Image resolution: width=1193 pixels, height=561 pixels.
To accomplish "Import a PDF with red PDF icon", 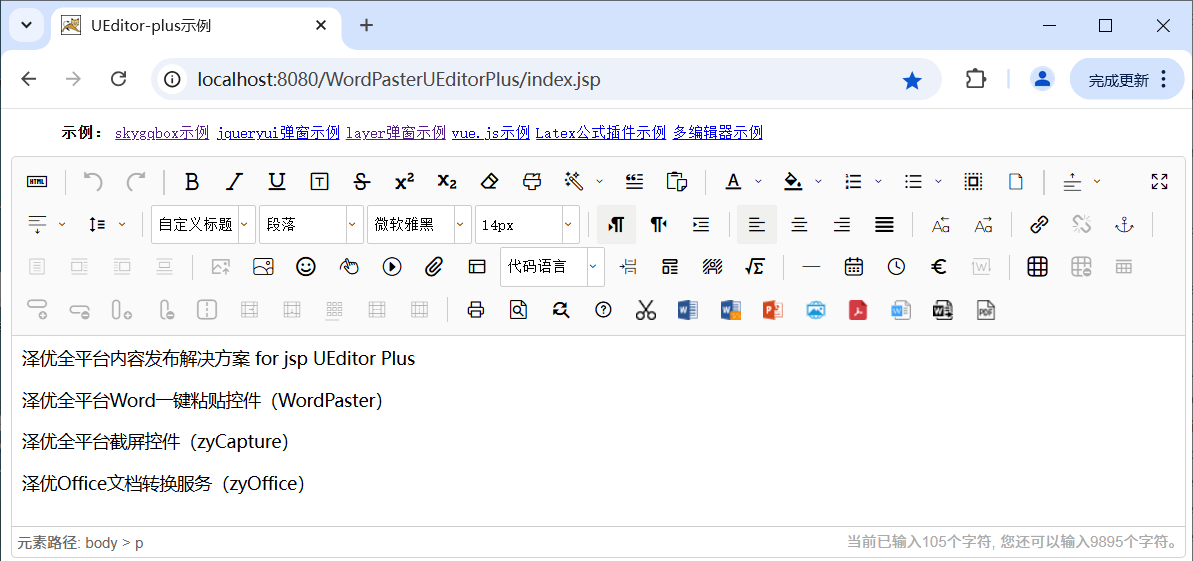I will point(858,310).
